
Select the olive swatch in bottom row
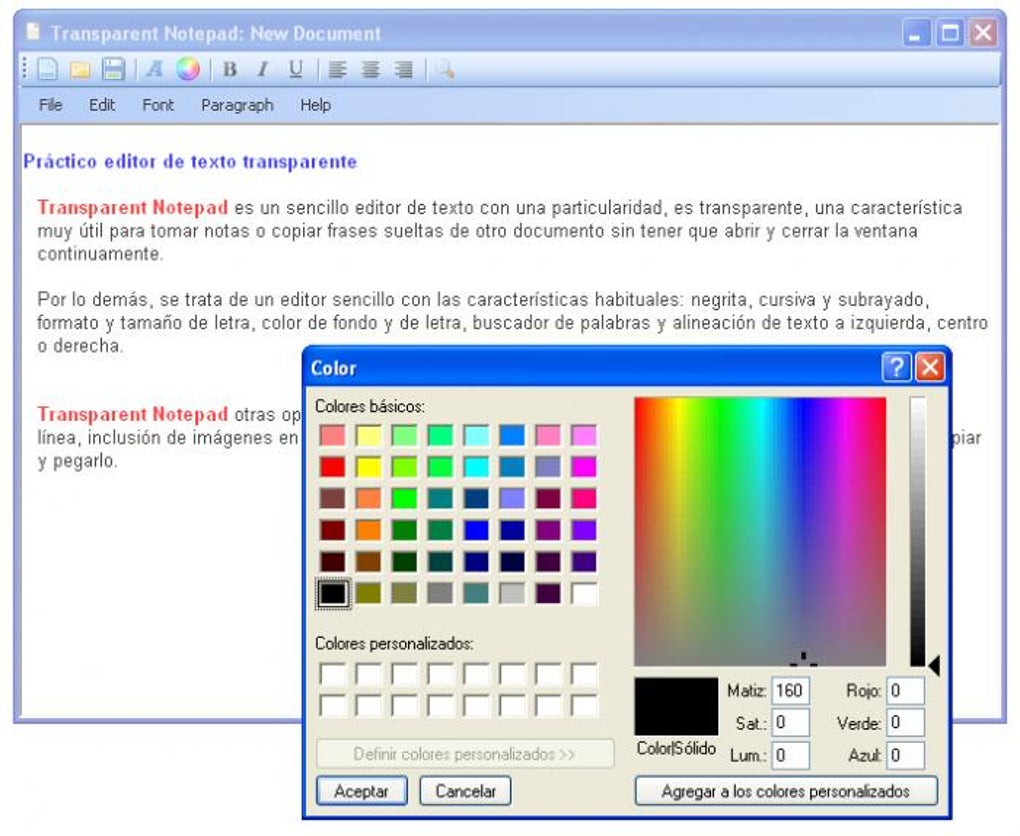point(369,593)
